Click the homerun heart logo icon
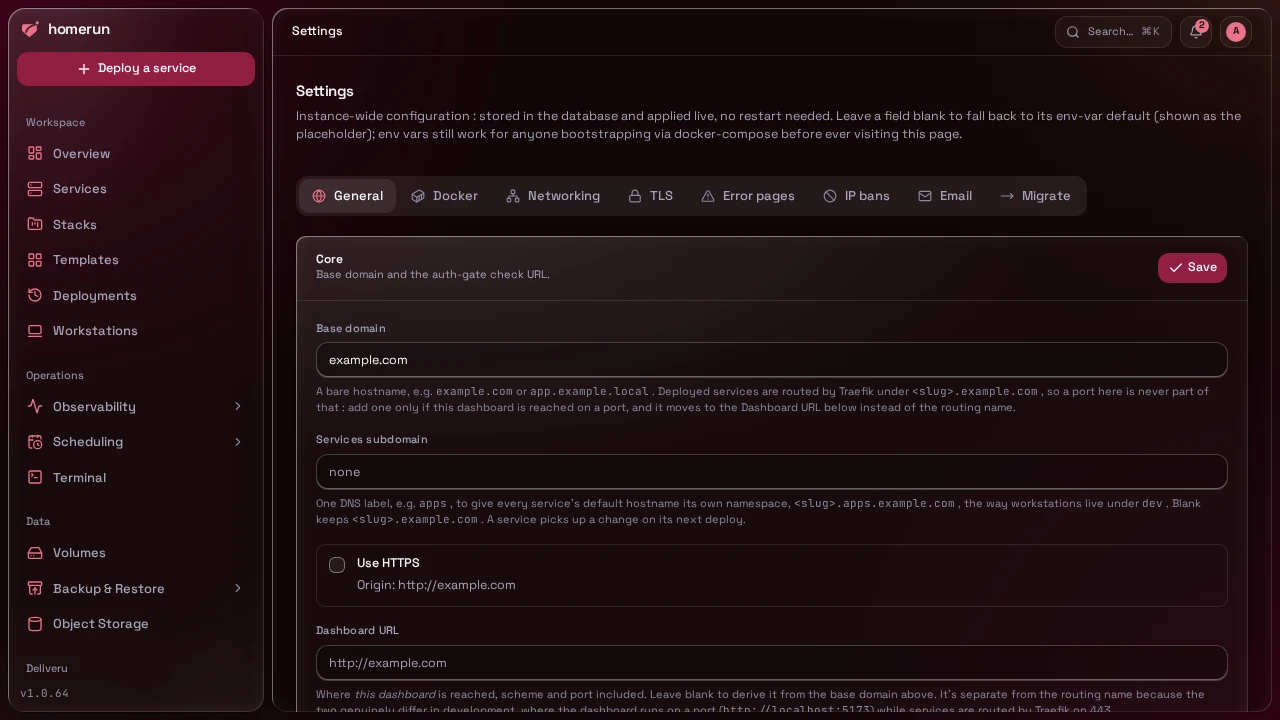This screenshot has width=1280, height=720. (30, 30)
